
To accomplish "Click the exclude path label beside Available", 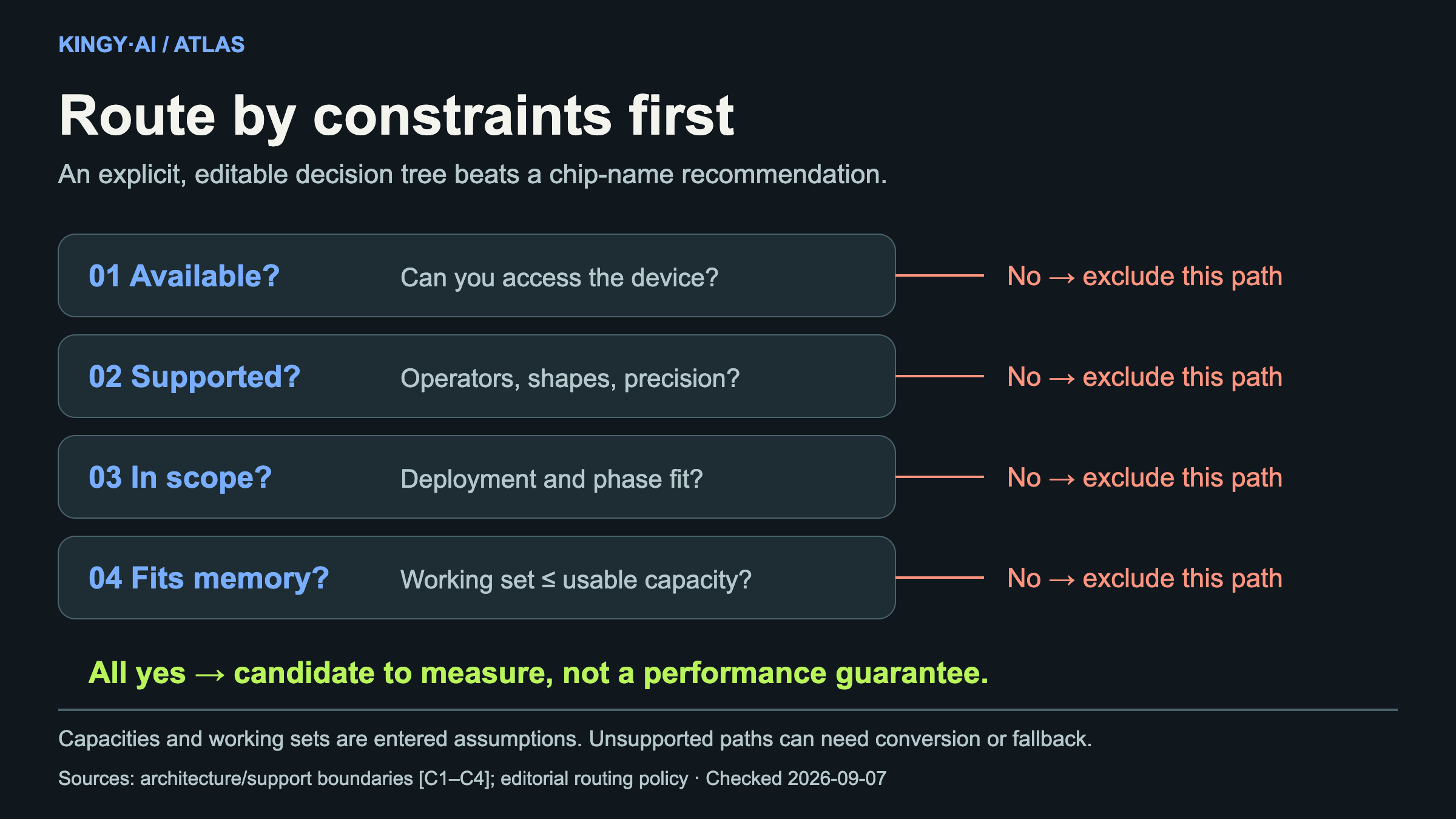I will click(1145, 277).
